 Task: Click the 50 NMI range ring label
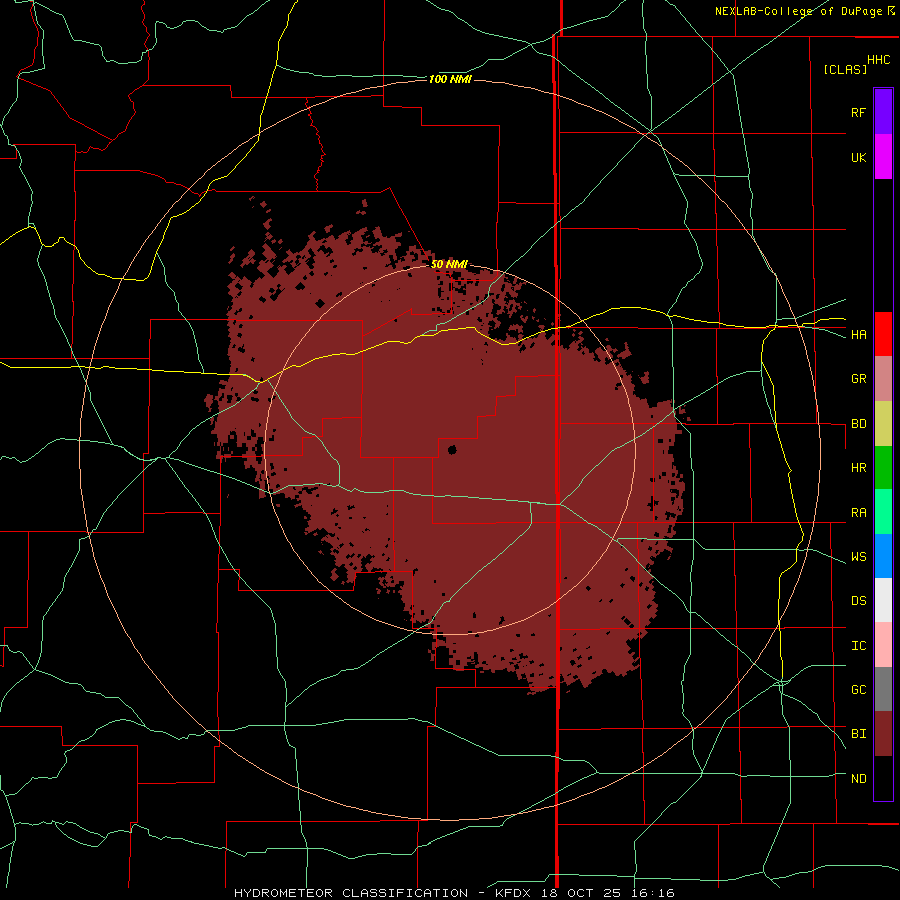449,264
